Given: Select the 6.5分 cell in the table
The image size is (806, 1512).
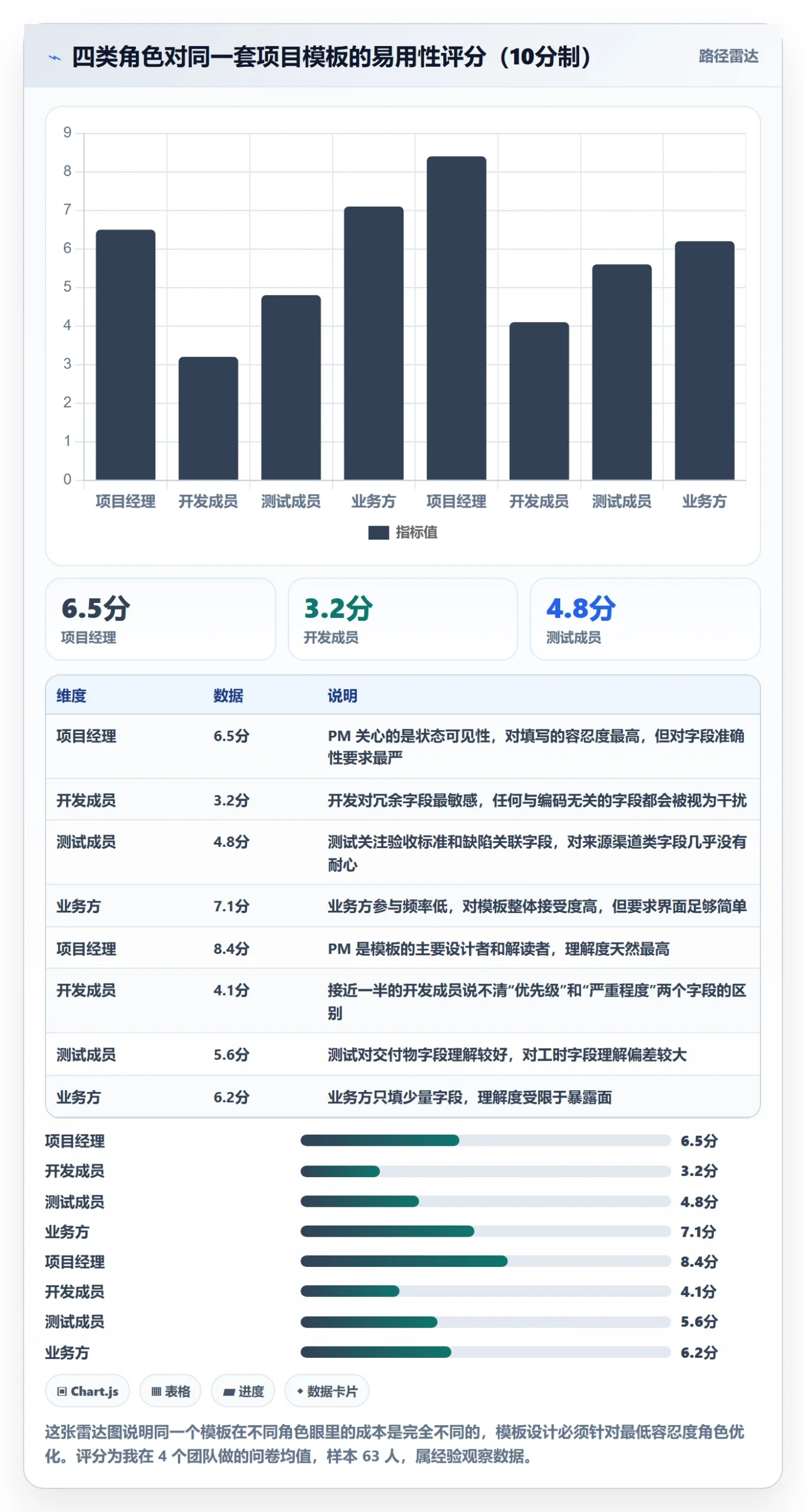Looking at the screenshot, I should tap(232, 736).
